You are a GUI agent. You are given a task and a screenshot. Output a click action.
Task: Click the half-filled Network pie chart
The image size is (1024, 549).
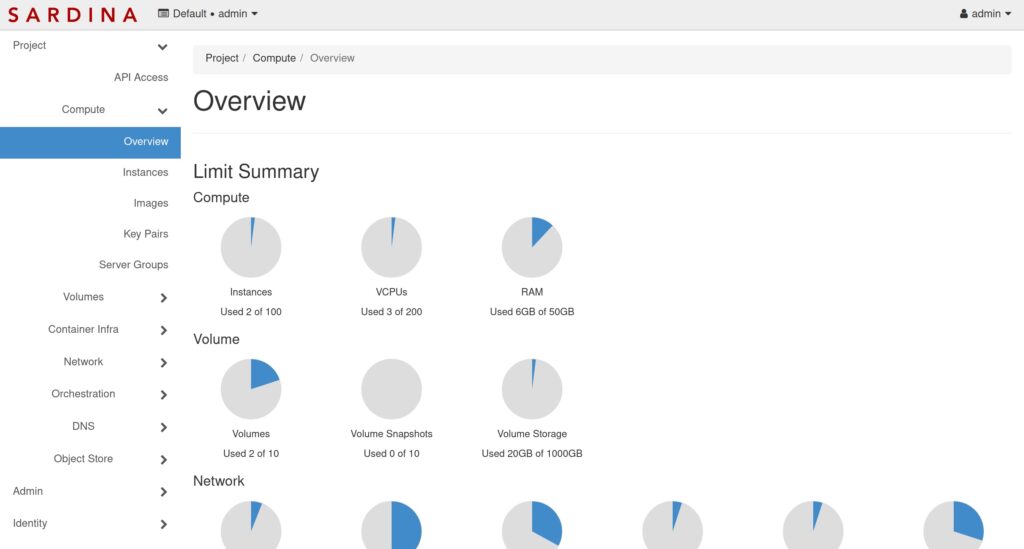click(391, 525)
